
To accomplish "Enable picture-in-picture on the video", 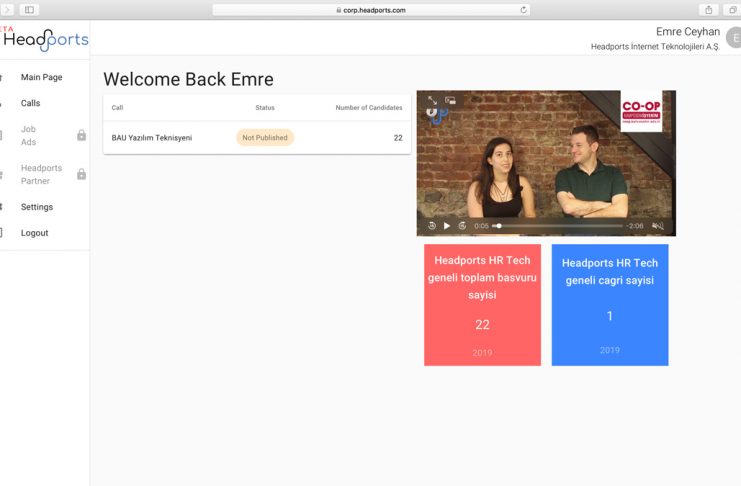I will click(450, 100).
